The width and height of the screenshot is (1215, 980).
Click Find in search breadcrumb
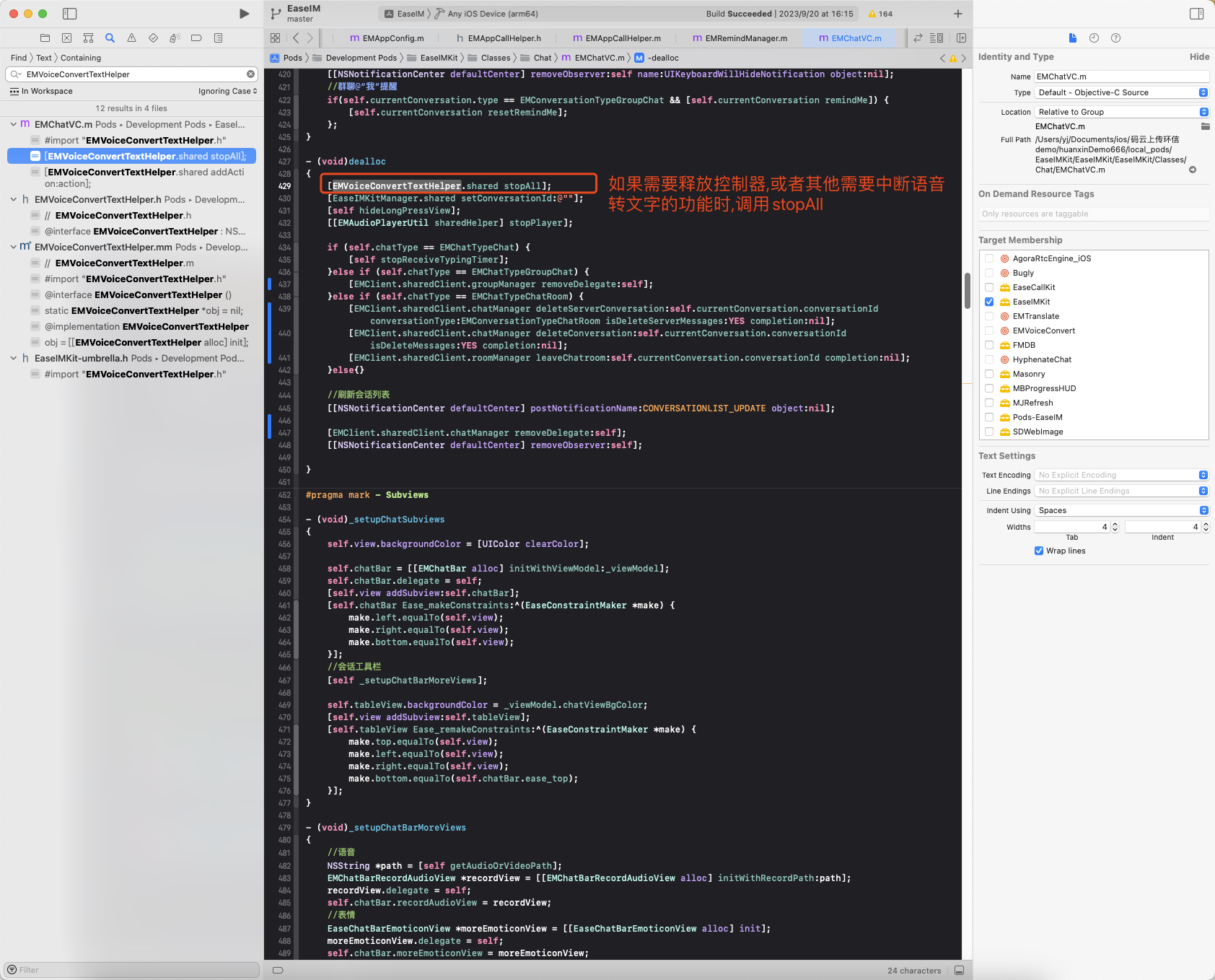[19, 58]
